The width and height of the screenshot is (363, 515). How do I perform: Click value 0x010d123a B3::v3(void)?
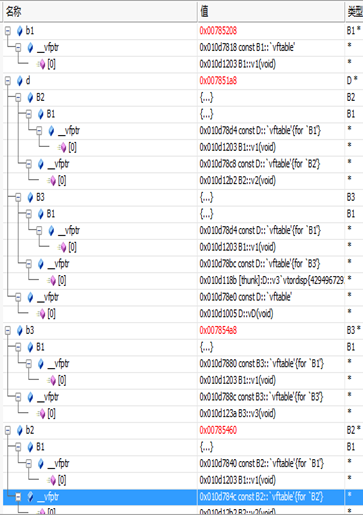click(238, 414)
